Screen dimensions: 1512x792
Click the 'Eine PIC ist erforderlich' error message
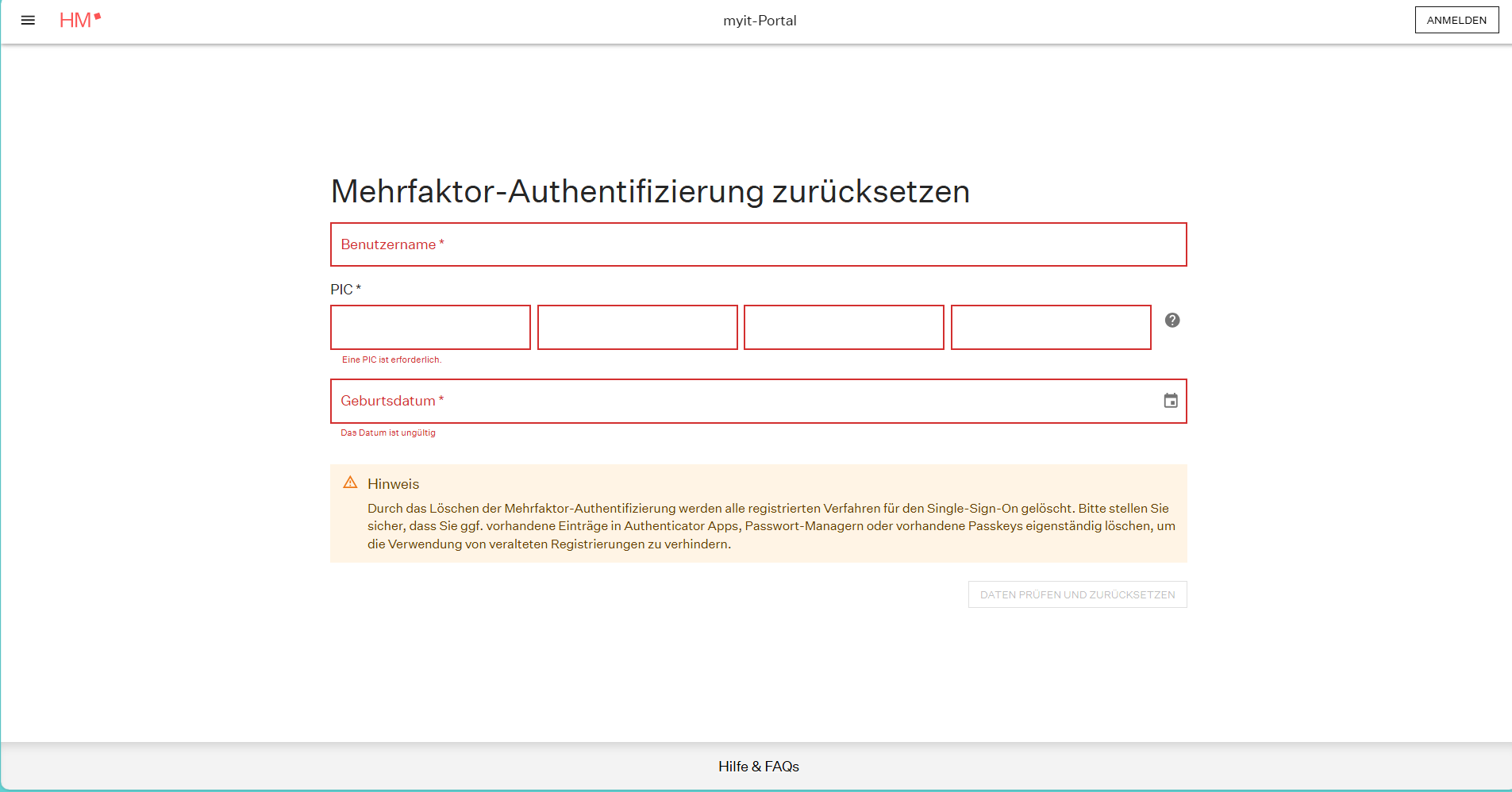click(391, 359)
